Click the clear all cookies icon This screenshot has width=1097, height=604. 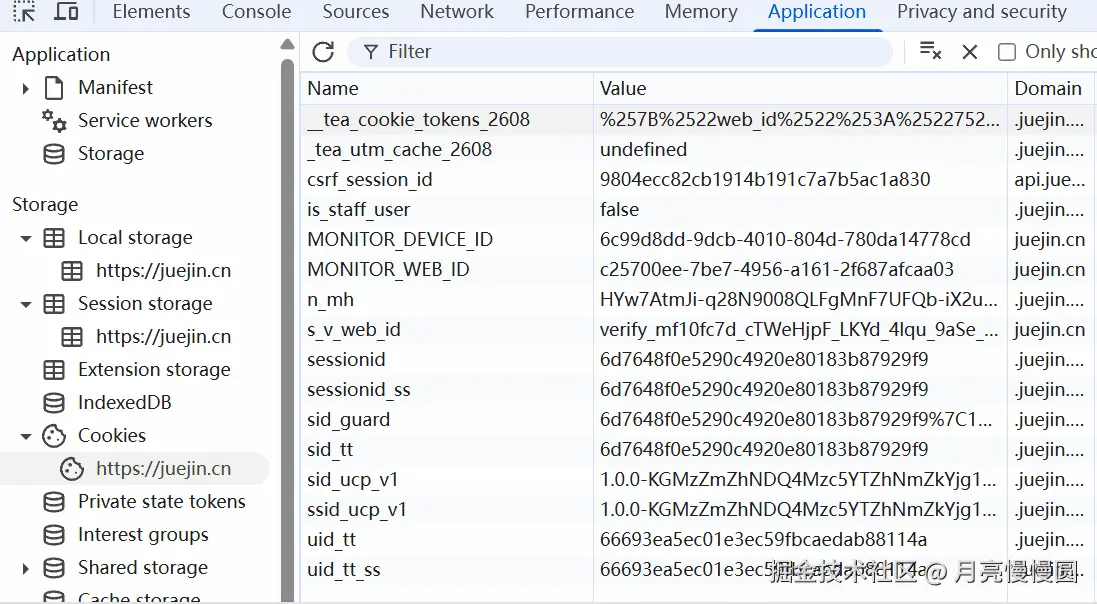click(930, 52)
